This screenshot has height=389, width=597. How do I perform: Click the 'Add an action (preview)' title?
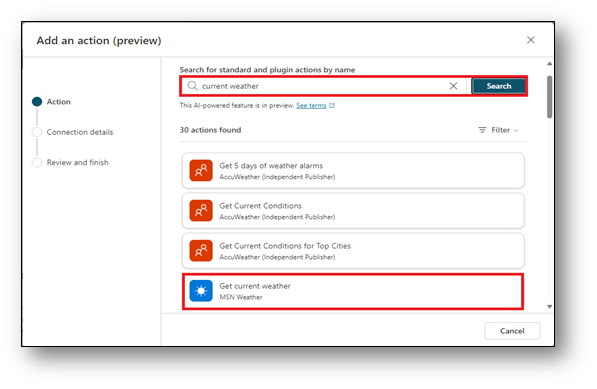point(99,41)
